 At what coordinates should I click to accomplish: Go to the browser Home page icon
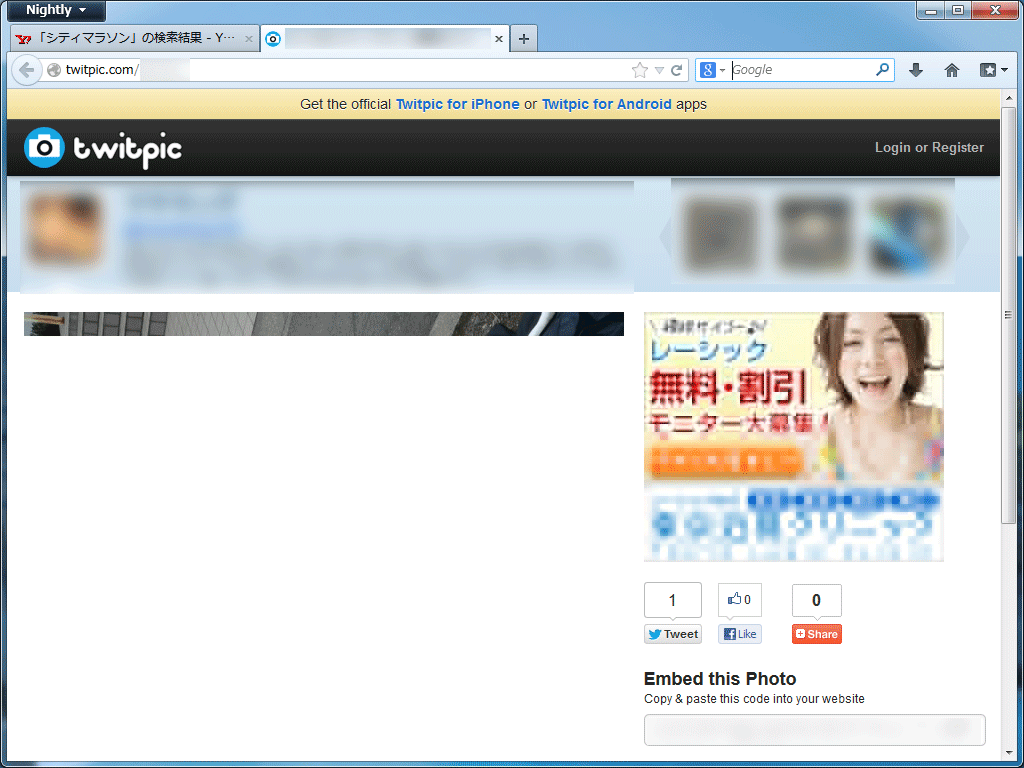(951, 70)
